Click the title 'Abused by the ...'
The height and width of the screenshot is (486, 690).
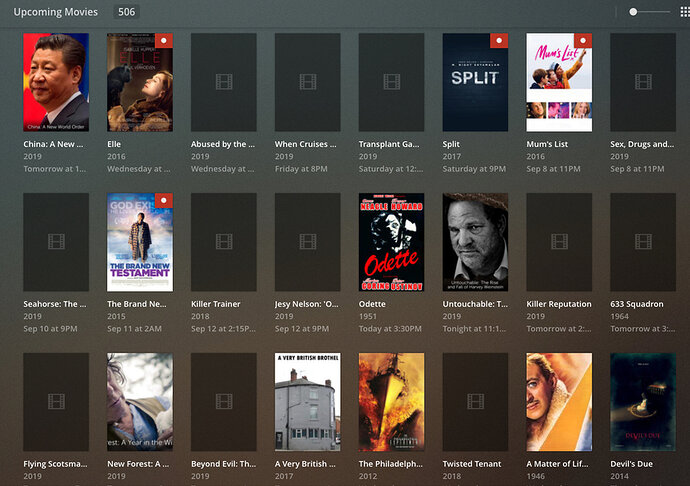(223, 144)
